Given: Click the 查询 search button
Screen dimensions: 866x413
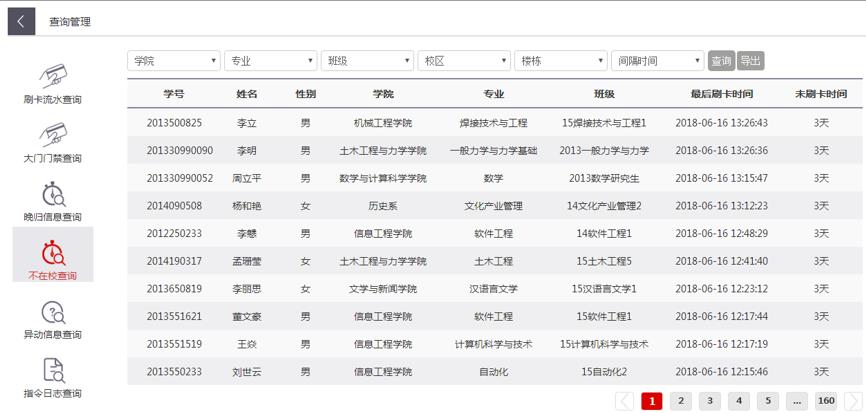Looking at the screenshot, I should coord(721,61).
